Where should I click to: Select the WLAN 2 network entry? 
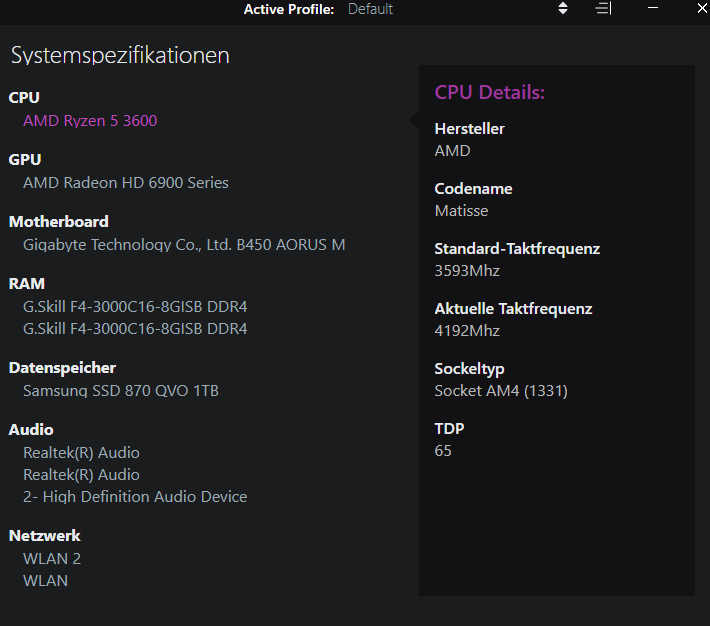(52, 559)
